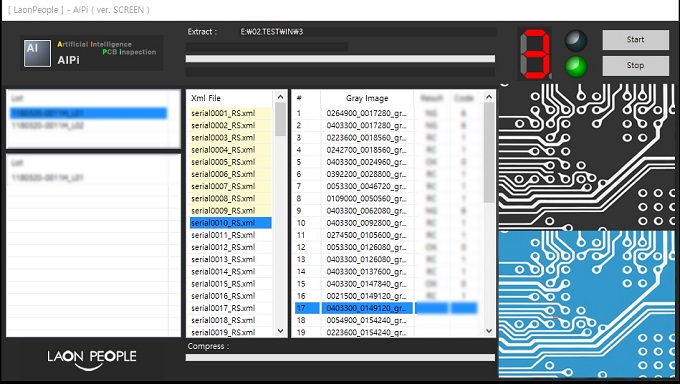Click the Laon People logo
Viewport: 680px width, 384px height.
point(92,360)
